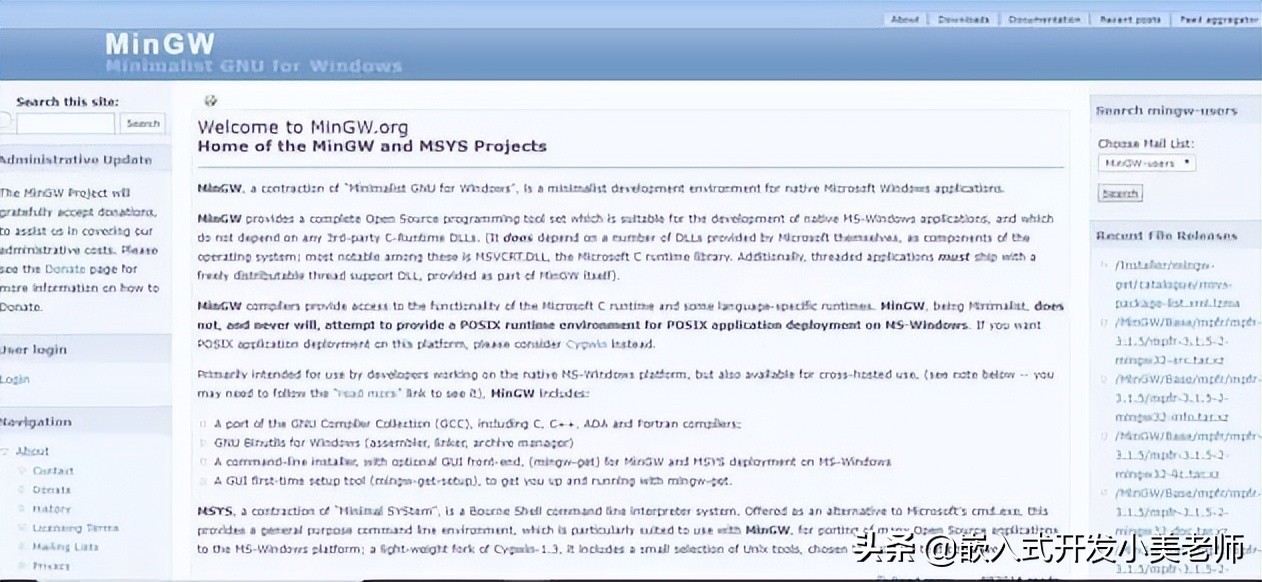Open Contact in the Navigation tree

[53, 470]
